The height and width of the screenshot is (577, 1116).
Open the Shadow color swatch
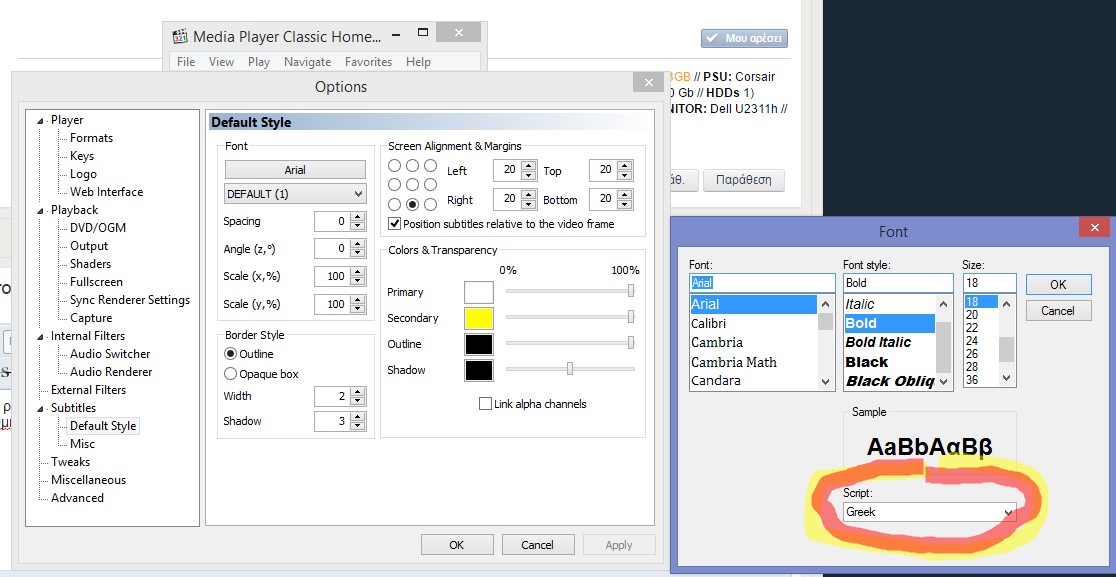point(479,370)
